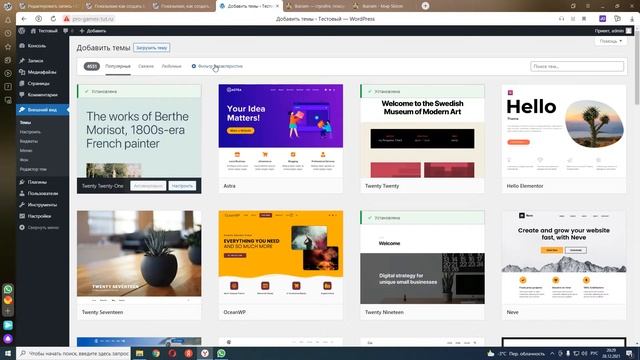The height and width of the screenshot is (360, 640).
Task: Open the Темы submenu item
Action: [x=25, y=122]
